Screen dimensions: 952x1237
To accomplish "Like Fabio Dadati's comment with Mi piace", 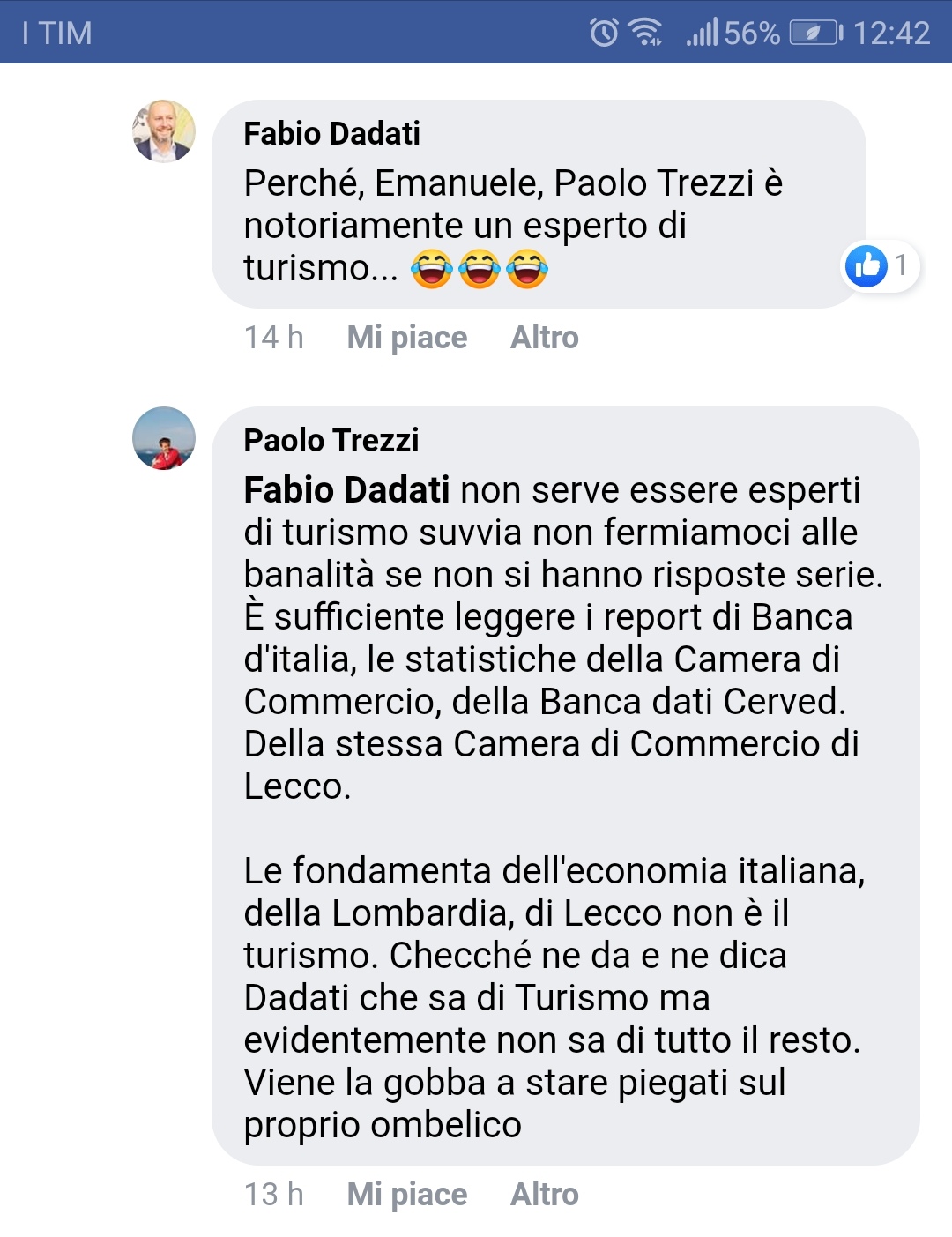I will (x=407, y=338).
